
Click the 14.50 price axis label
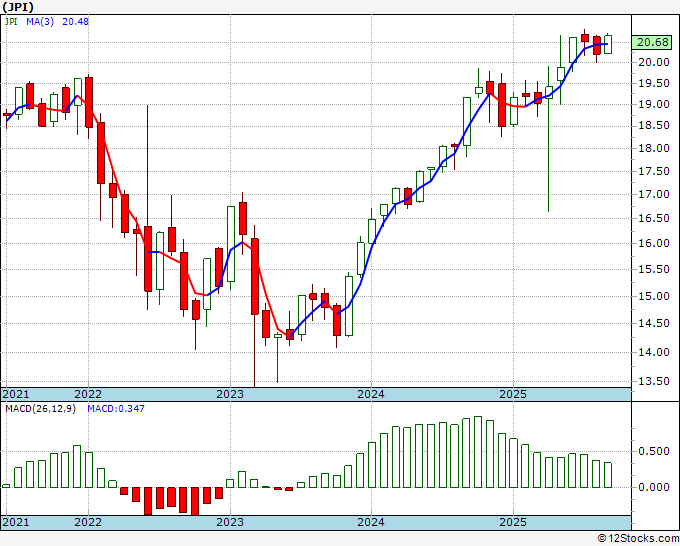coord(654,323)
